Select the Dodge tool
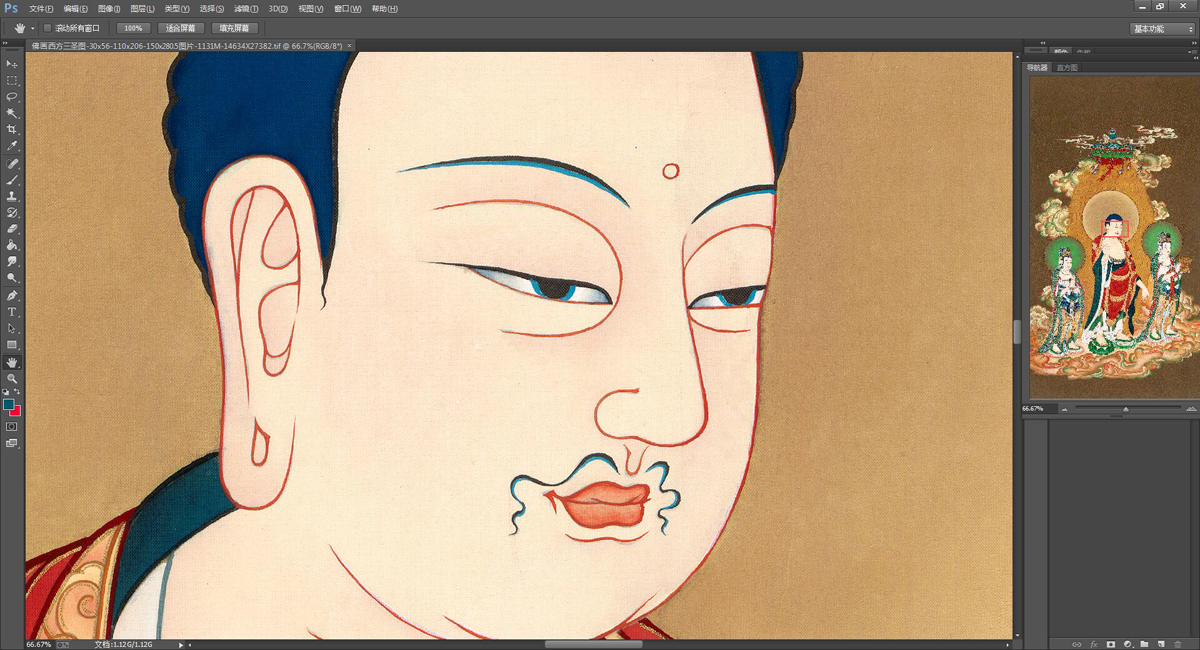Image resolution: width=1200 pixels, height=650 pixels. tap(12, 278)
